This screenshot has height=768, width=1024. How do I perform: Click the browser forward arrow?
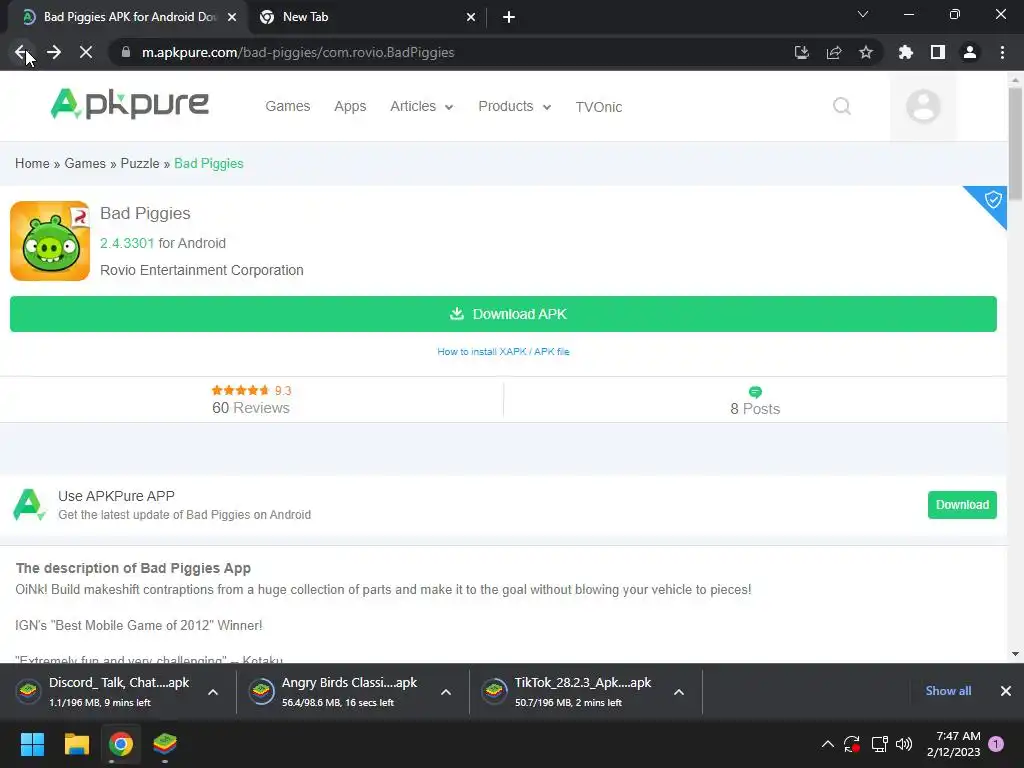tap(54, 52)
